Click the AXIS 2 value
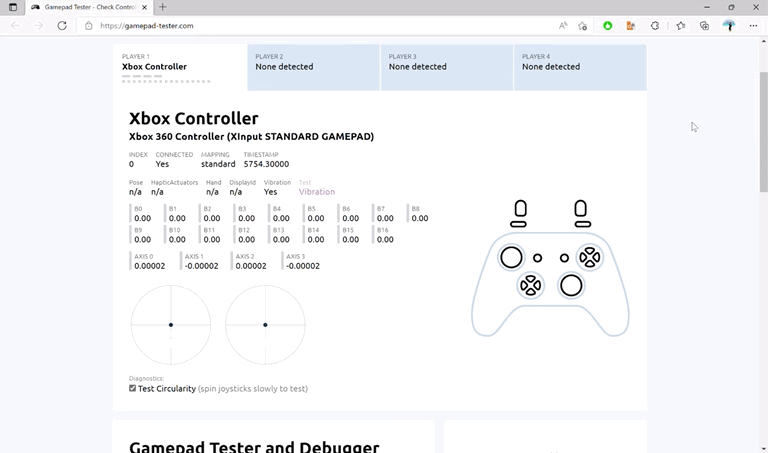768x453 pixels. click(x=251, y=266)
